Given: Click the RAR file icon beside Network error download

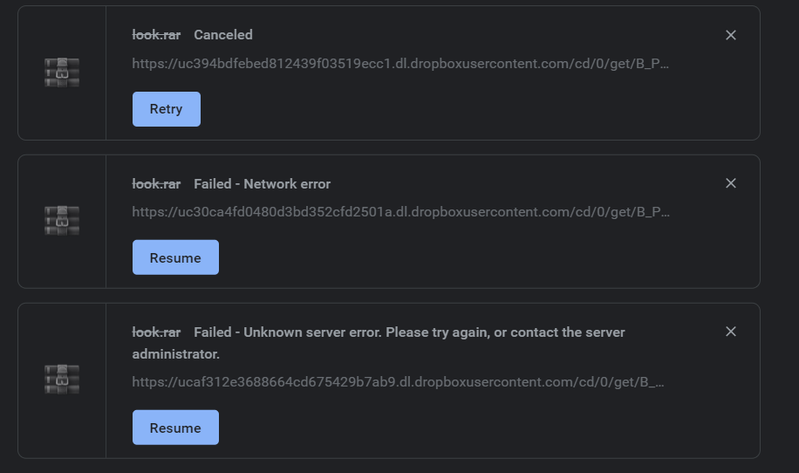Looking at the screenshot, I should [61, 220].
